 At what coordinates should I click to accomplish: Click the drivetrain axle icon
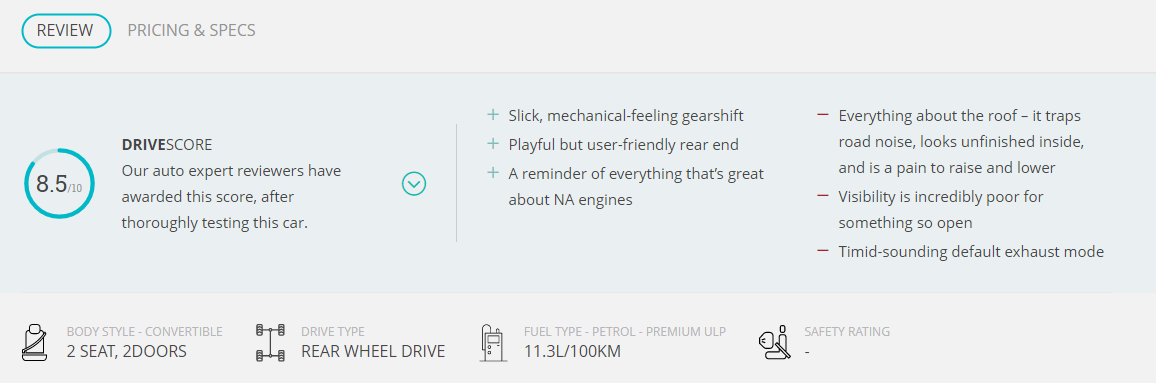(x=270, y=342)
